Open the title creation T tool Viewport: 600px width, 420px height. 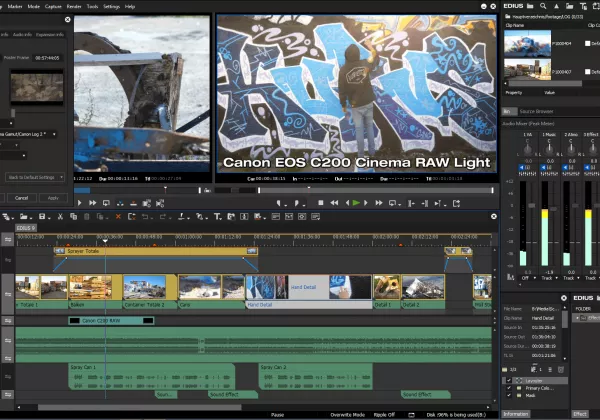click(217, 217)
